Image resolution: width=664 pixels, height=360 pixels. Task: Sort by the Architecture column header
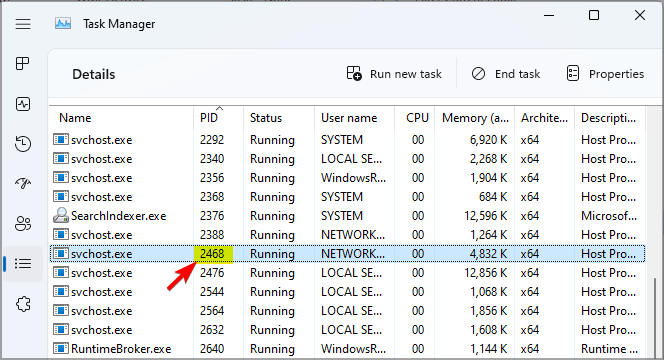(545, 118)
